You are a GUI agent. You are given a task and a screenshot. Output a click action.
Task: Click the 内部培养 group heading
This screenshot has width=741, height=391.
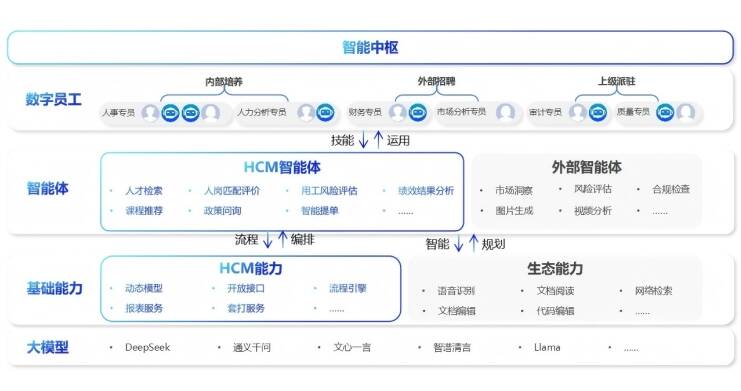coord(224,82)
